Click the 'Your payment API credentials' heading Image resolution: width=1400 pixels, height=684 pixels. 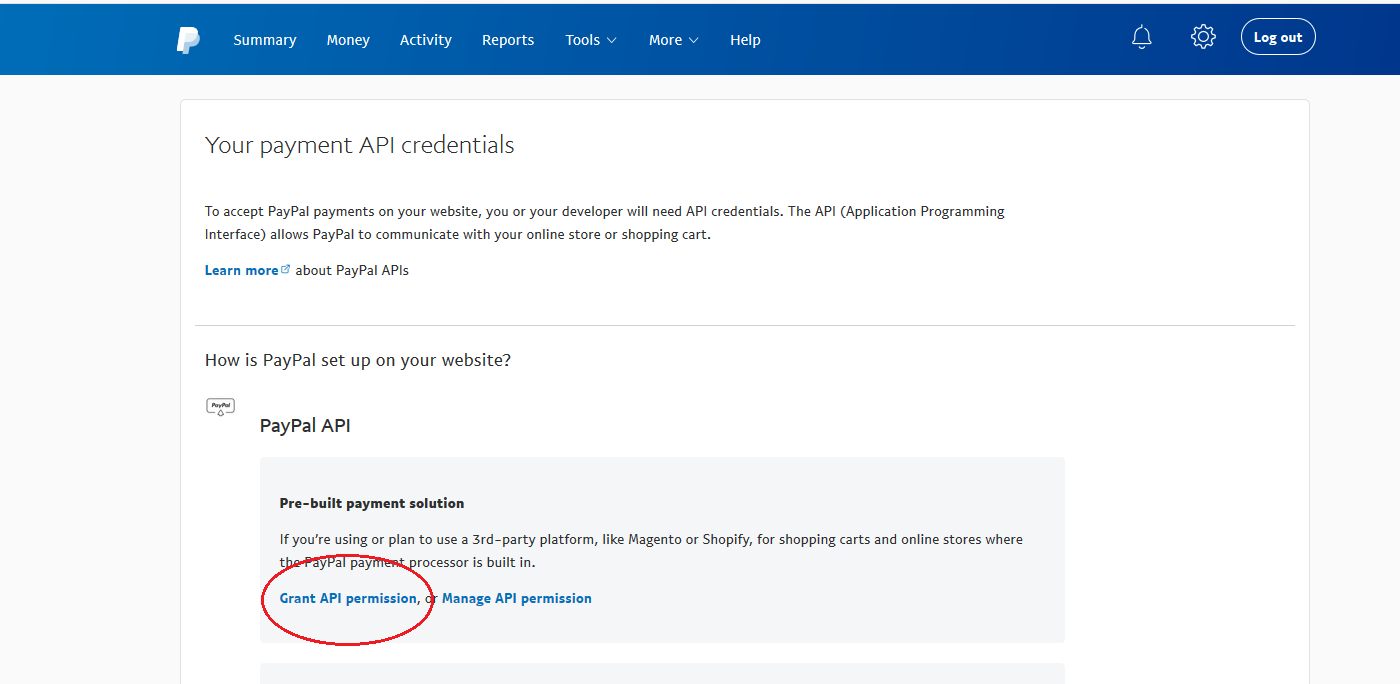360,145
